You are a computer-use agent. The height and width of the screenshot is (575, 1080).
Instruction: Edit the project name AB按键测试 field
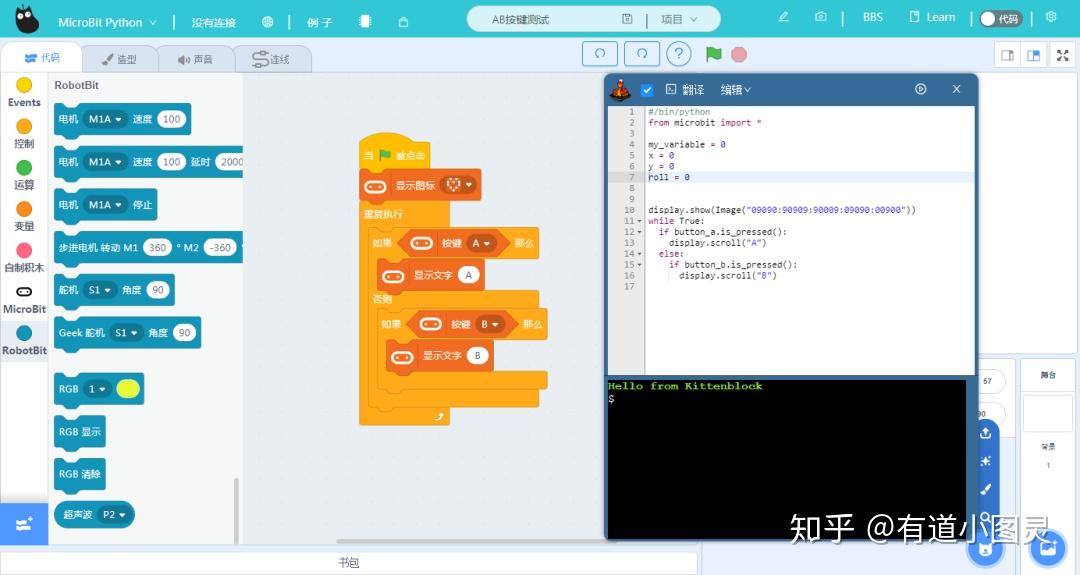coord(521,19)
